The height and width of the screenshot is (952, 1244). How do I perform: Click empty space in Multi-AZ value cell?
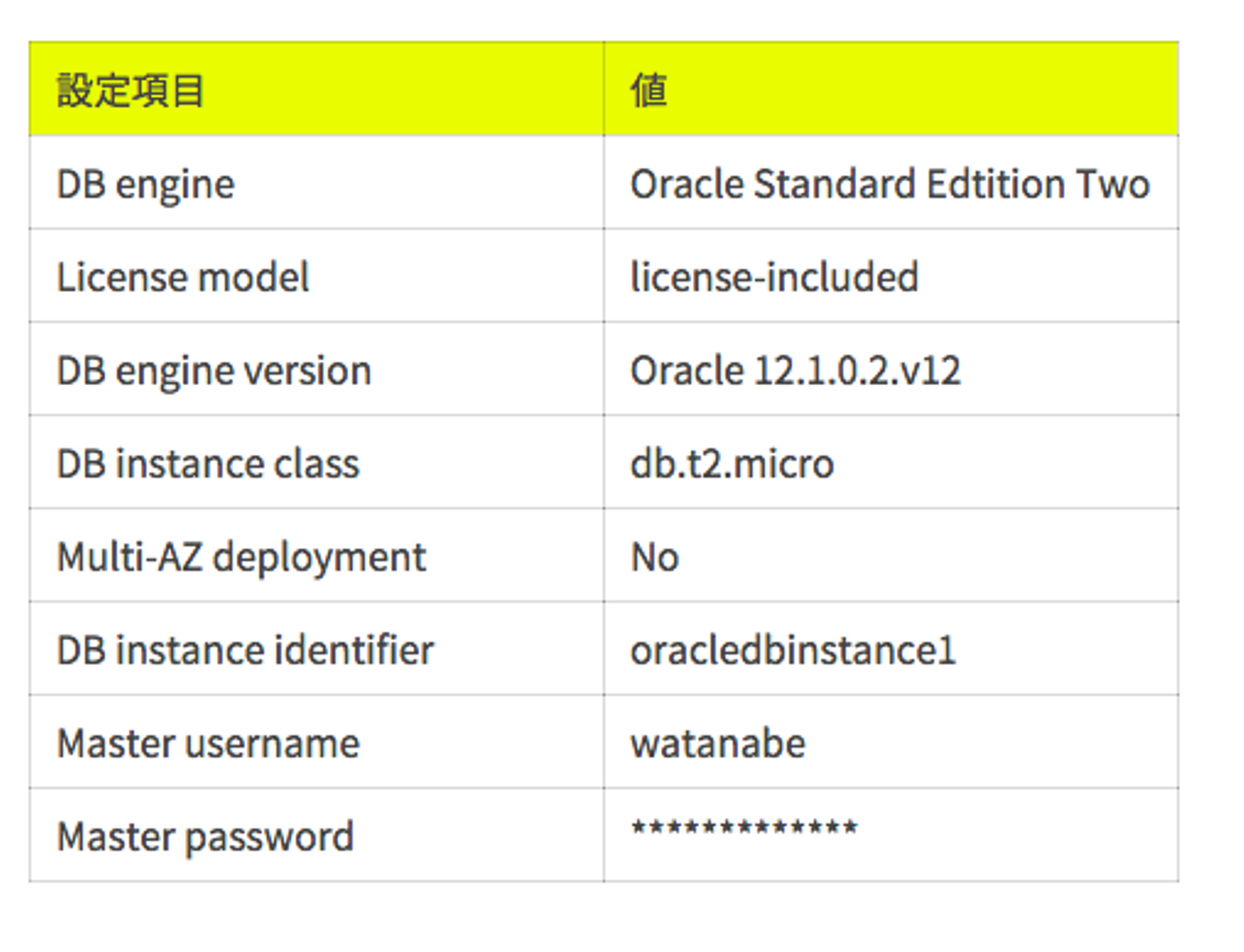pyautogui.click(x=950, y=557)
